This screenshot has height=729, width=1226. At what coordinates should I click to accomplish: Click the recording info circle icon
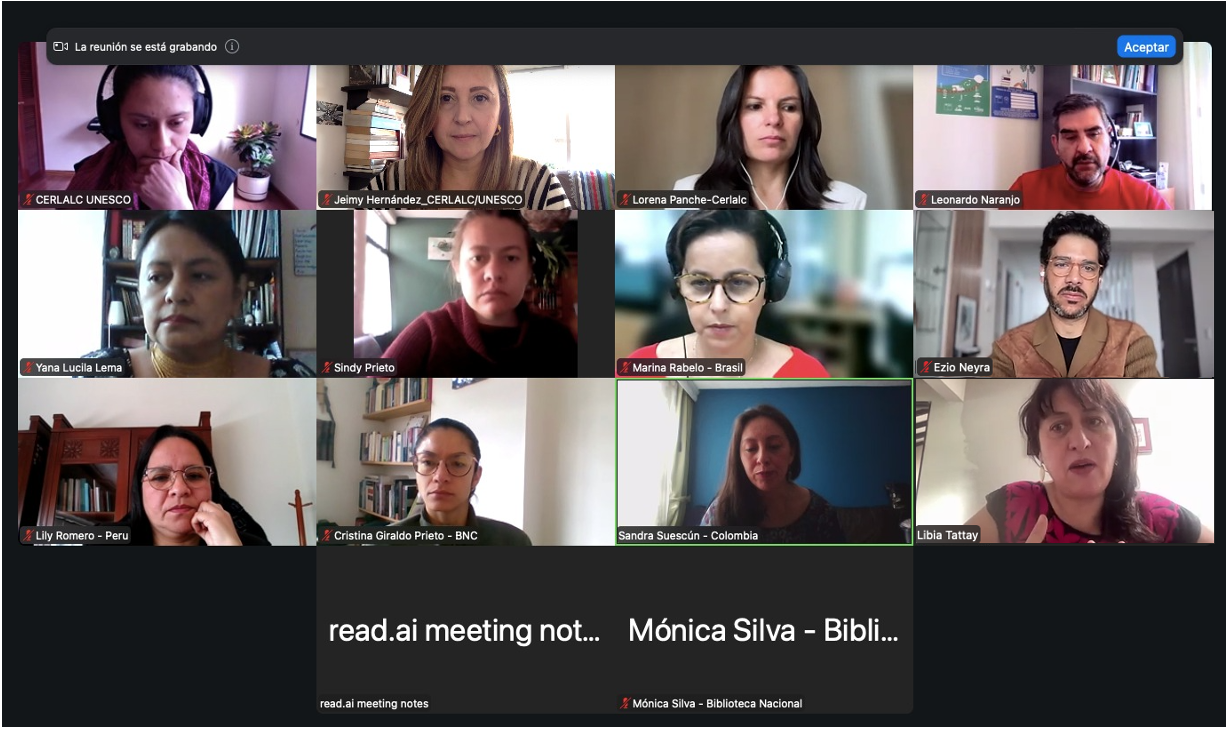click(x=232, y=47)
